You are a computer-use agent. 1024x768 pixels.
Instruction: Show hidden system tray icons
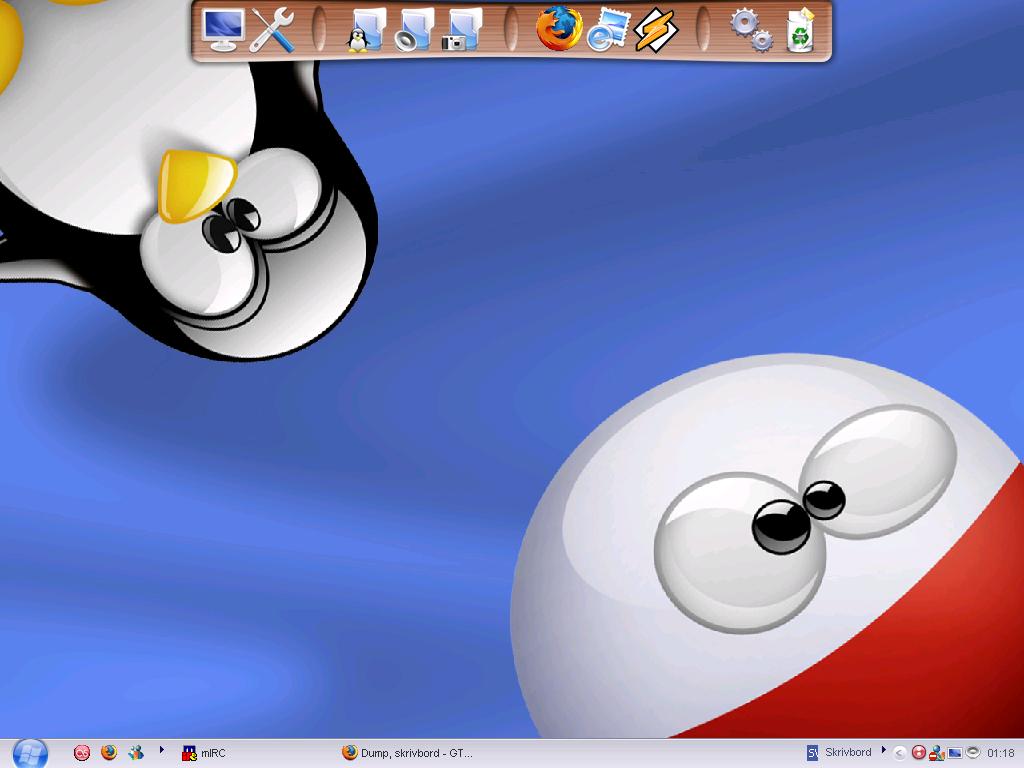coord(899,753)
